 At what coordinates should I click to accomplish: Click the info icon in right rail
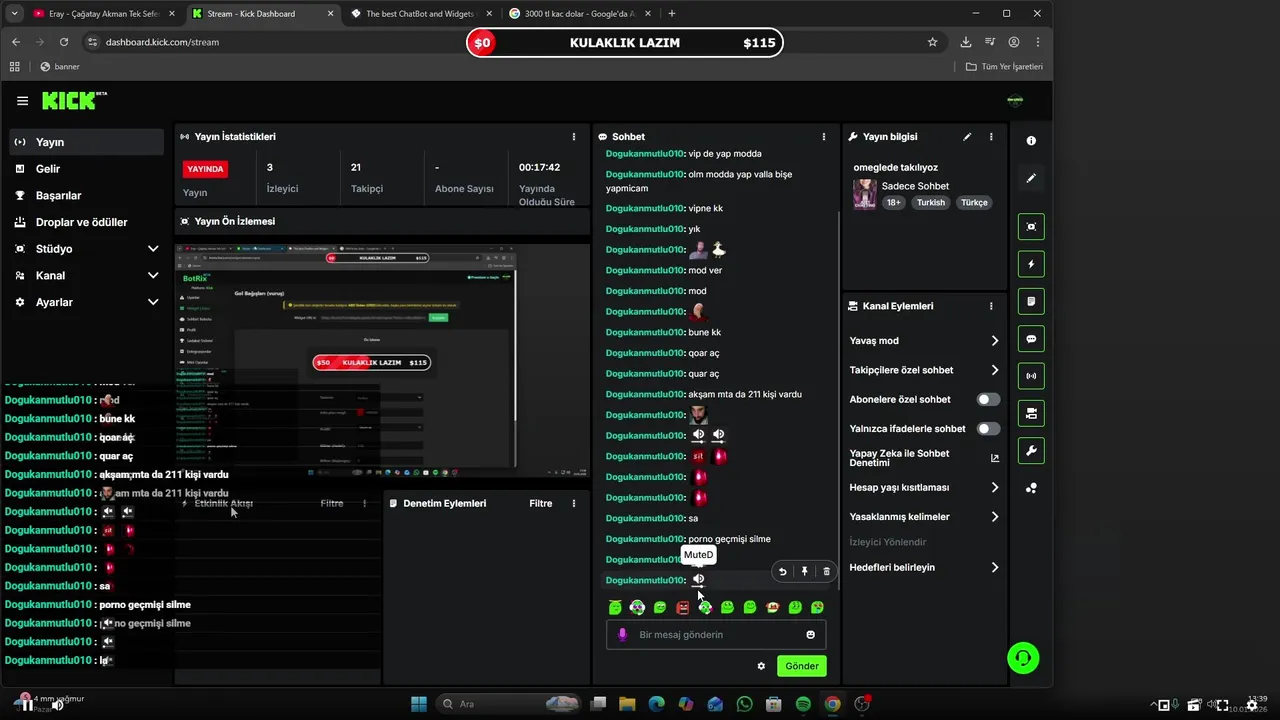(1031, 141)
